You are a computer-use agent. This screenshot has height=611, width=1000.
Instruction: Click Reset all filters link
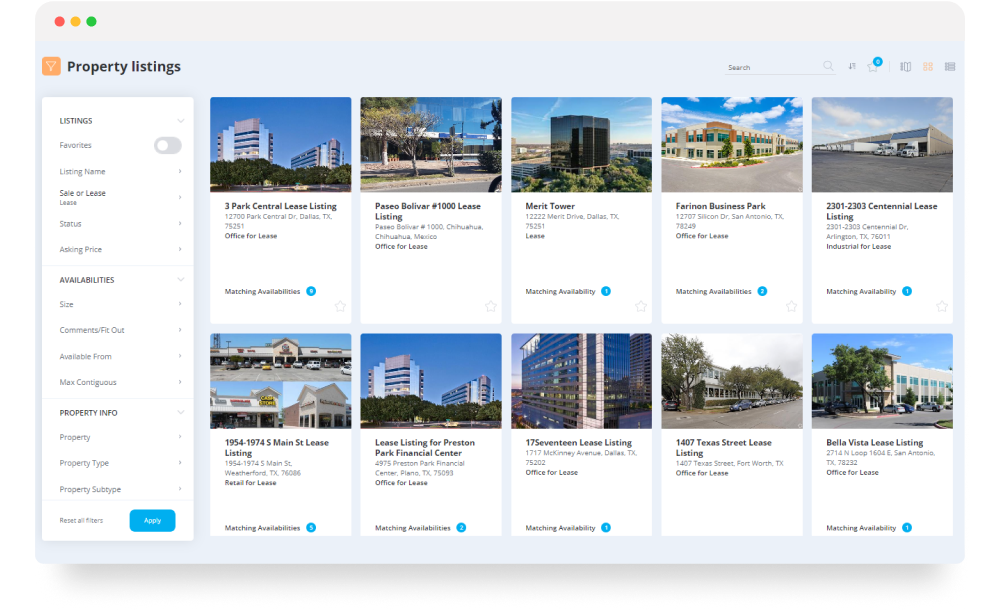[x=81, y=520]
